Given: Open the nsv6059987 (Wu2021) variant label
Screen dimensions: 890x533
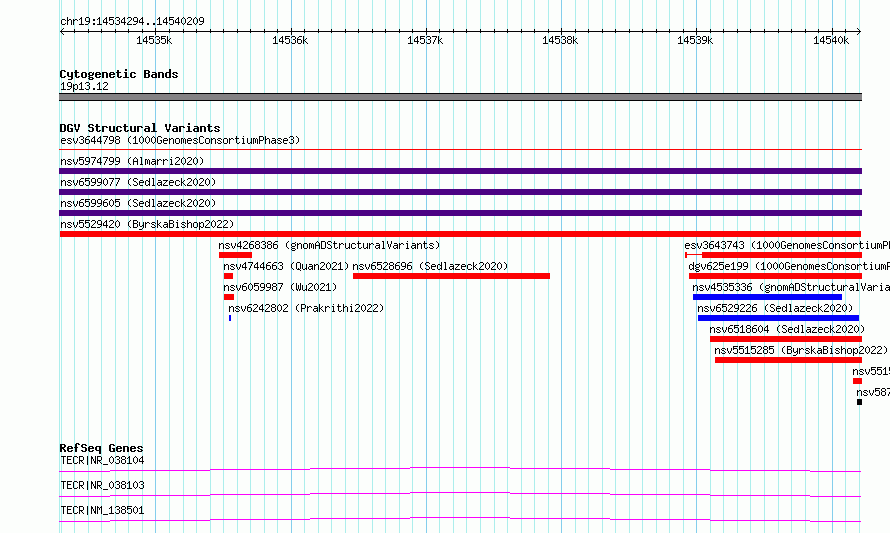Looking at the screenshot, I should pos(280,287).
